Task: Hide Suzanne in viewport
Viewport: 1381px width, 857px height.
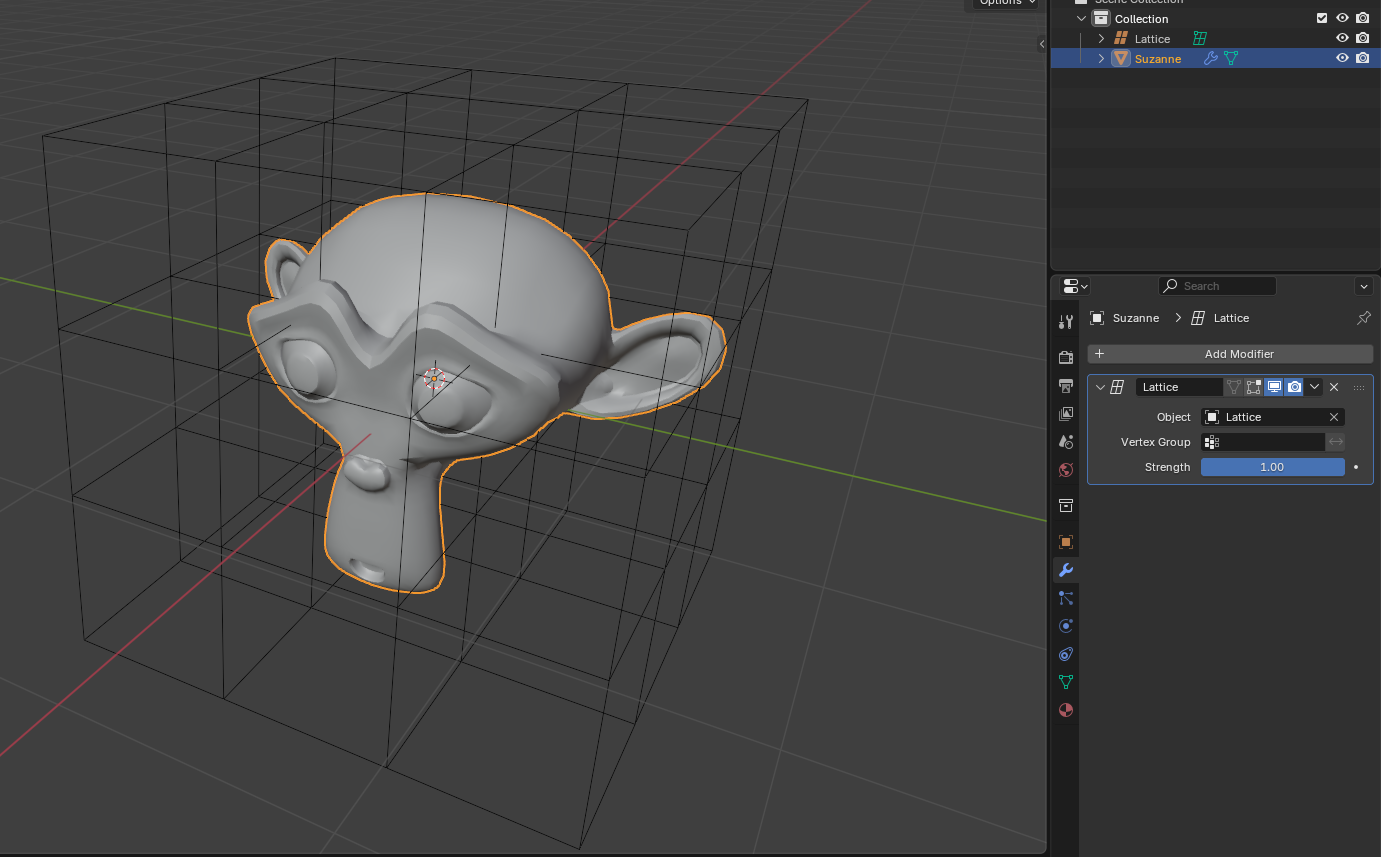Action: 1343,59
